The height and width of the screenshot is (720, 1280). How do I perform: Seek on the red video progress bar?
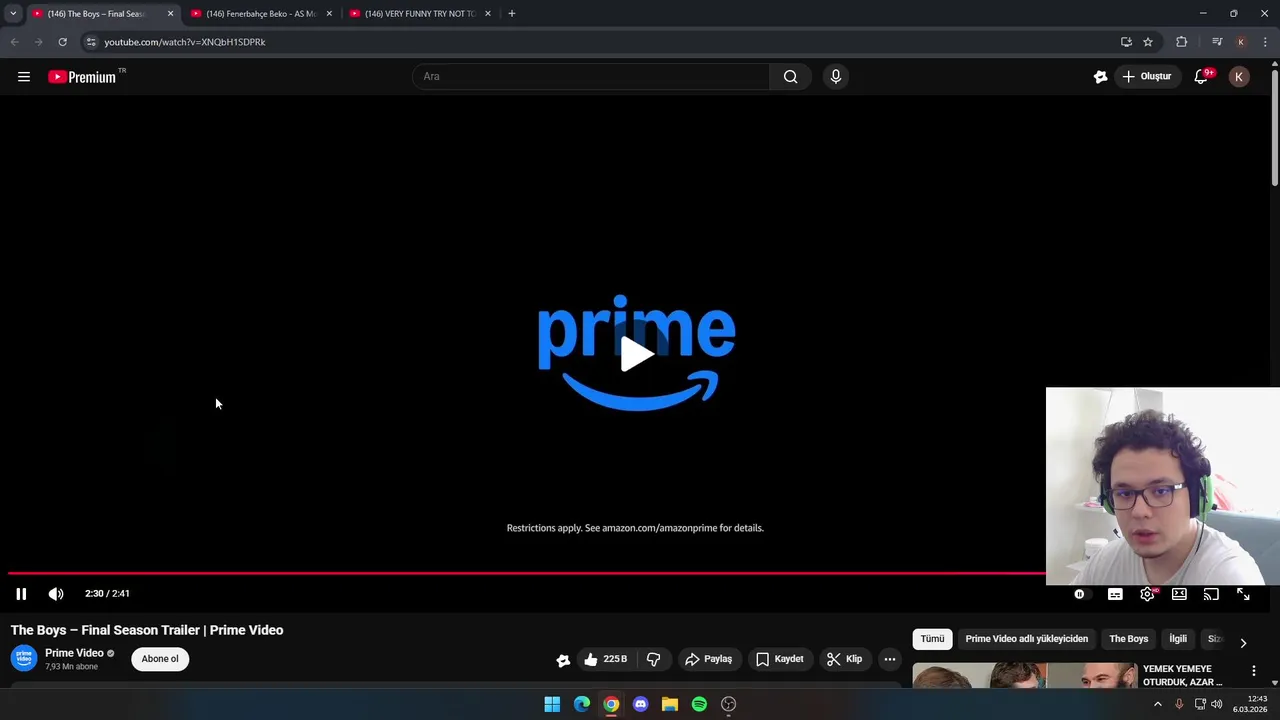click(x=526, y=573)
